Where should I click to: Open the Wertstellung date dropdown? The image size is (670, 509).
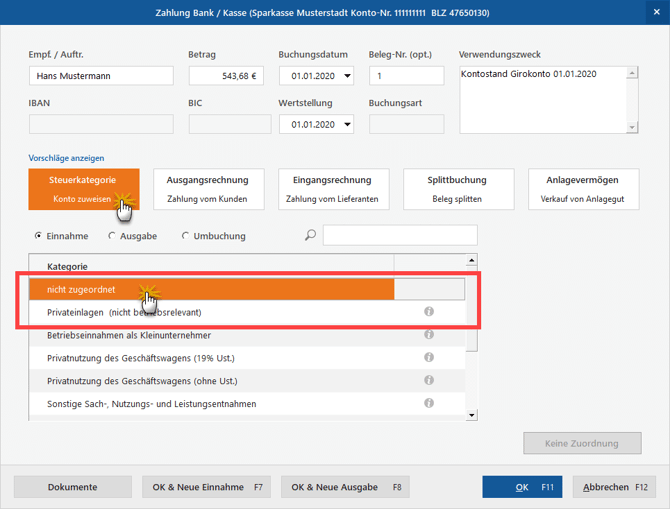coord(346,125)
